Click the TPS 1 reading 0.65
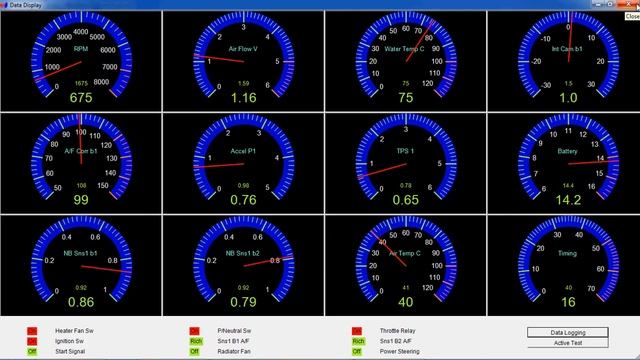Screen dimensions: 640x360 click(x=405, y=200)
